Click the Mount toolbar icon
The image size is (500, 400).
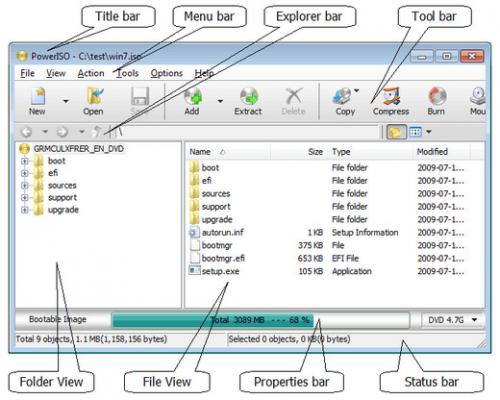pyautogui.click(x=477, y=101)
